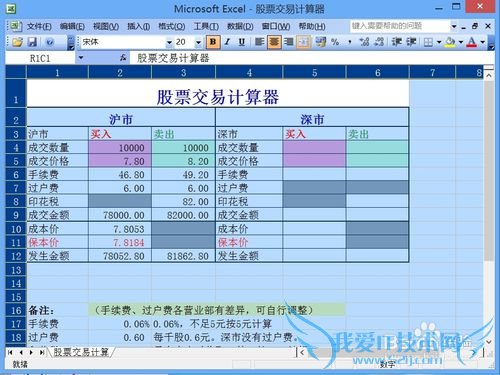Click Decrease Decimal icon
The image size is (500, 375).
[379, 42]
